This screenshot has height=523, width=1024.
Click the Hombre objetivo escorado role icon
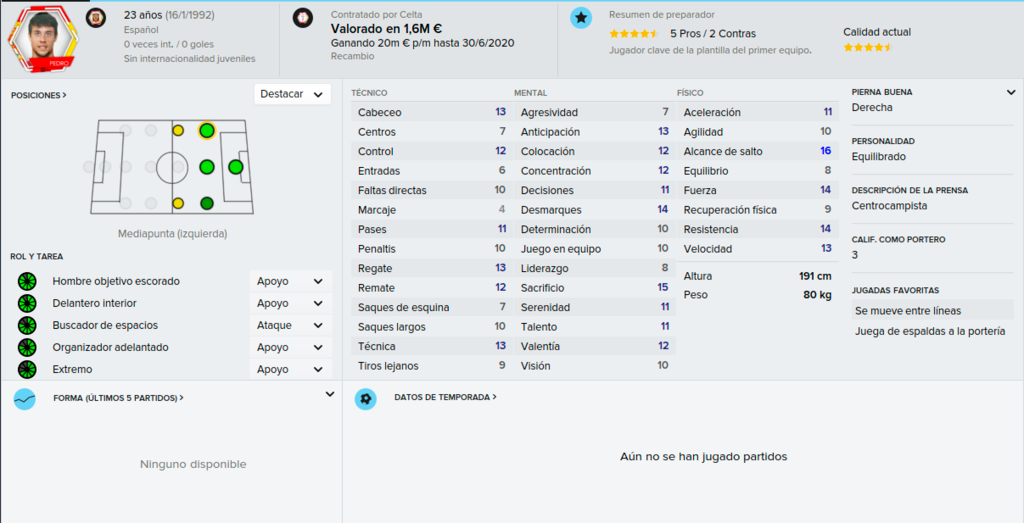coord(27,281)
